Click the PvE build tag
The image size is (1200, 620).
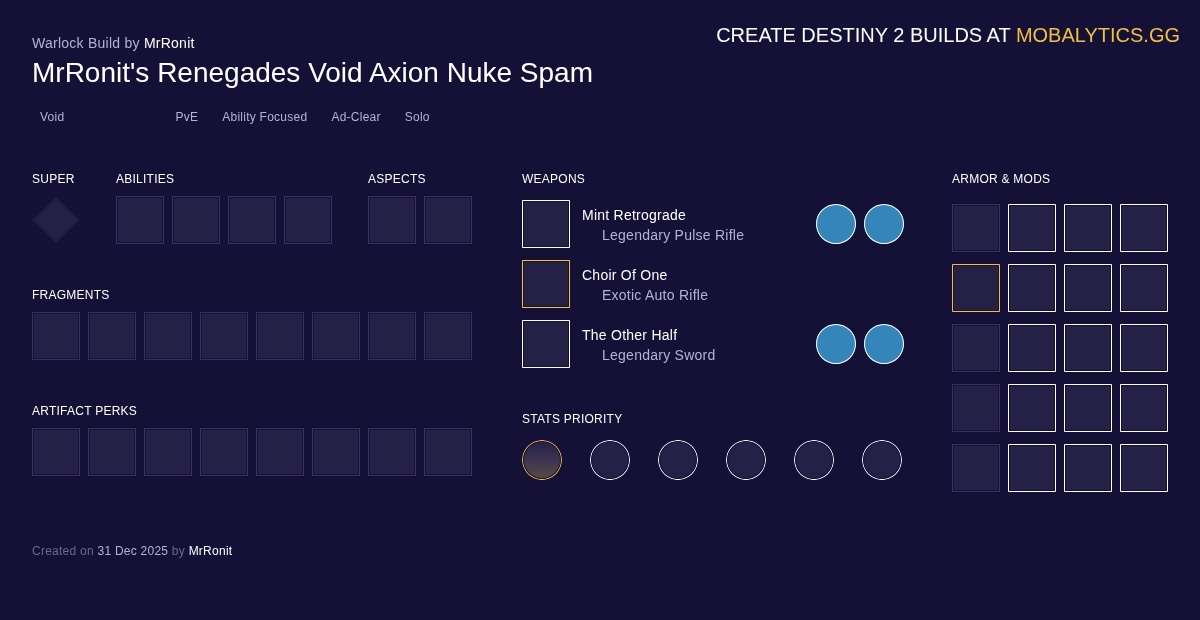186,117
